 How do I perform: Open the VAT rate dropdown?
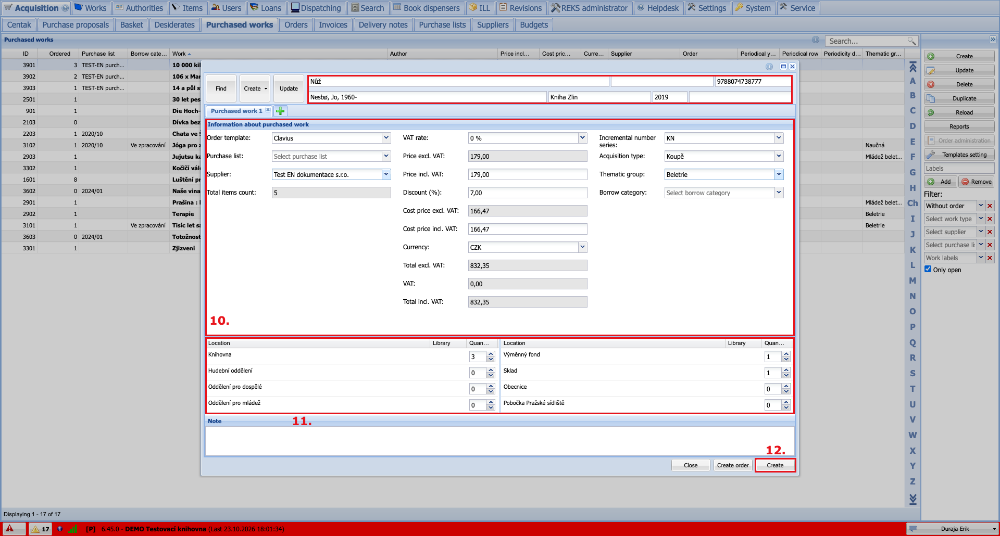click(582, 137)
